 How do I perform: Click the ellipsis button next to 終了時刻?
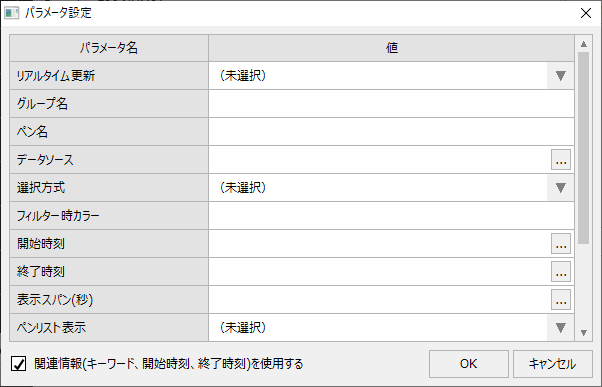click(x=561, y=272)
